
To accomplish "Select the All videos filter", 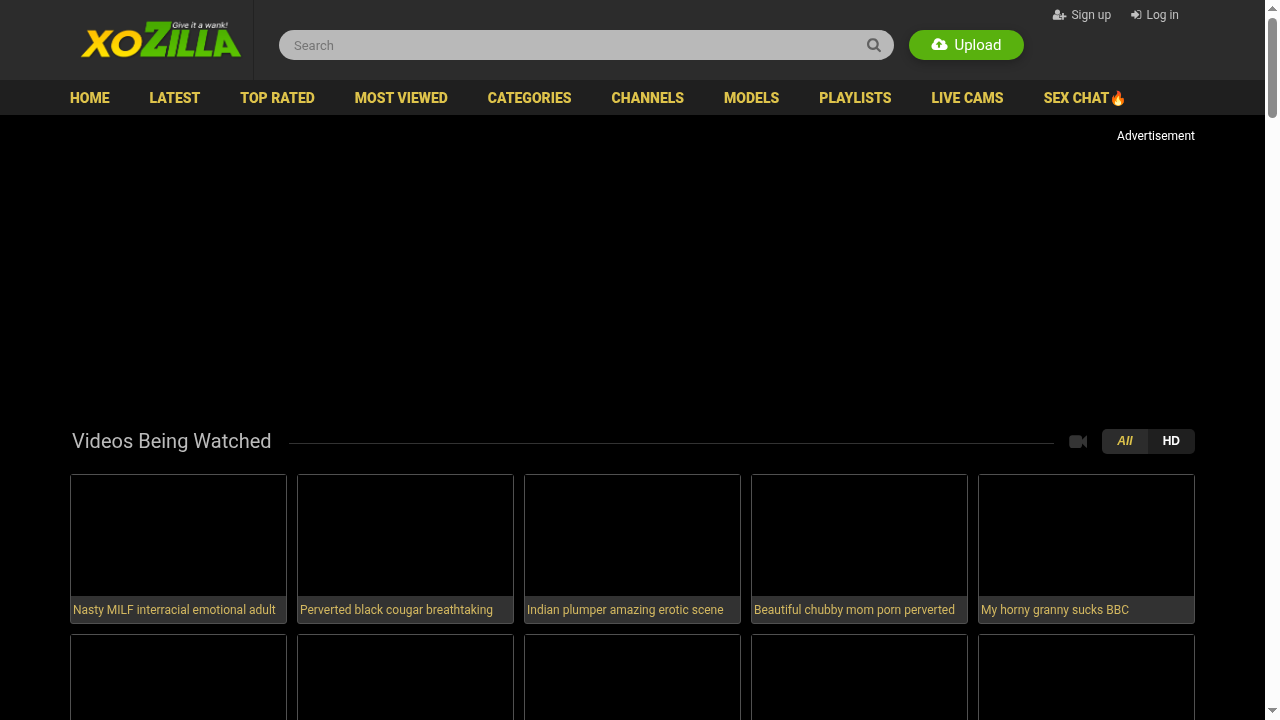I will 1125,441.
